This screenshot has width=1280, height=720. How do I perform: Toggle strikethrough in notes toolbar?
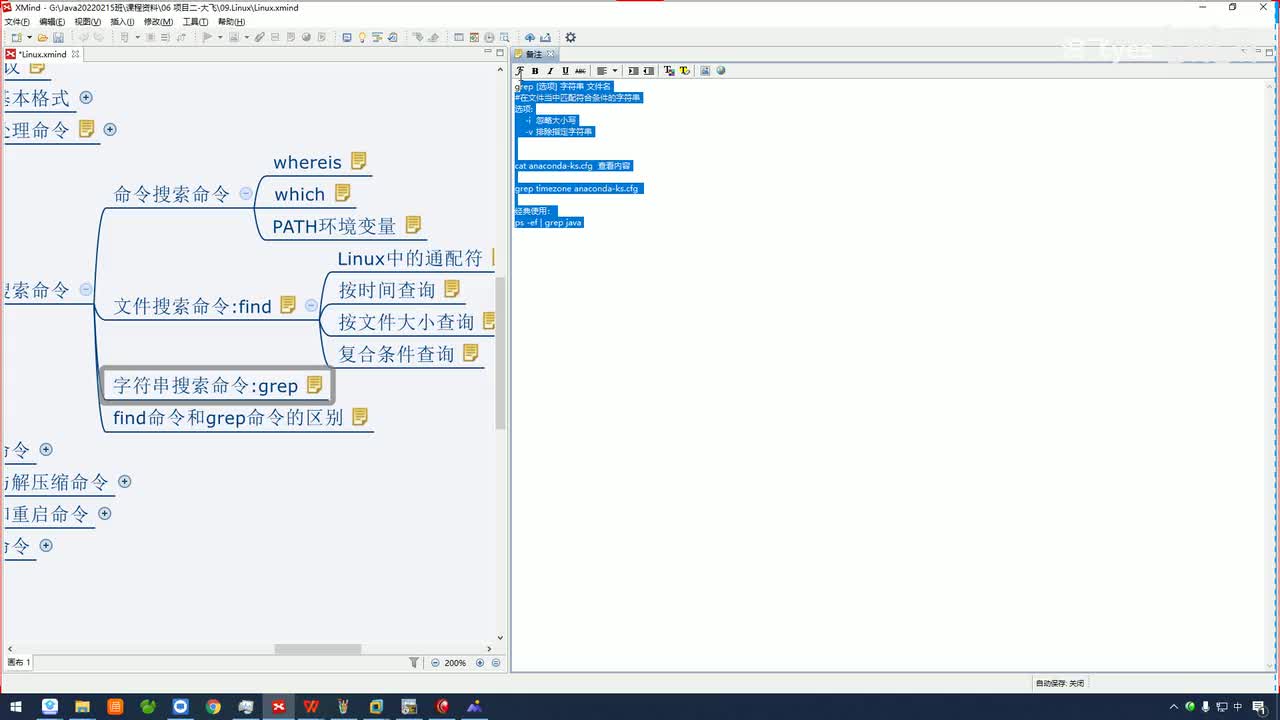580,71
